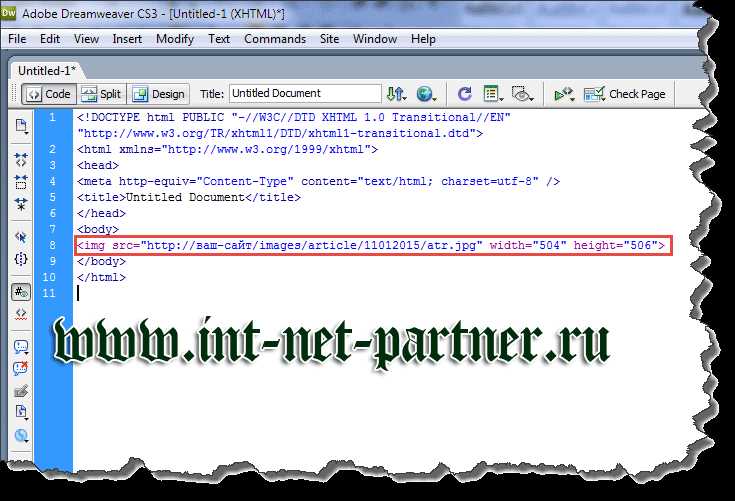Viewport: 735px width, 501px height.
Task: Wrap Tag pencil icon in coding toolbar
Action: tap(21, 391)
